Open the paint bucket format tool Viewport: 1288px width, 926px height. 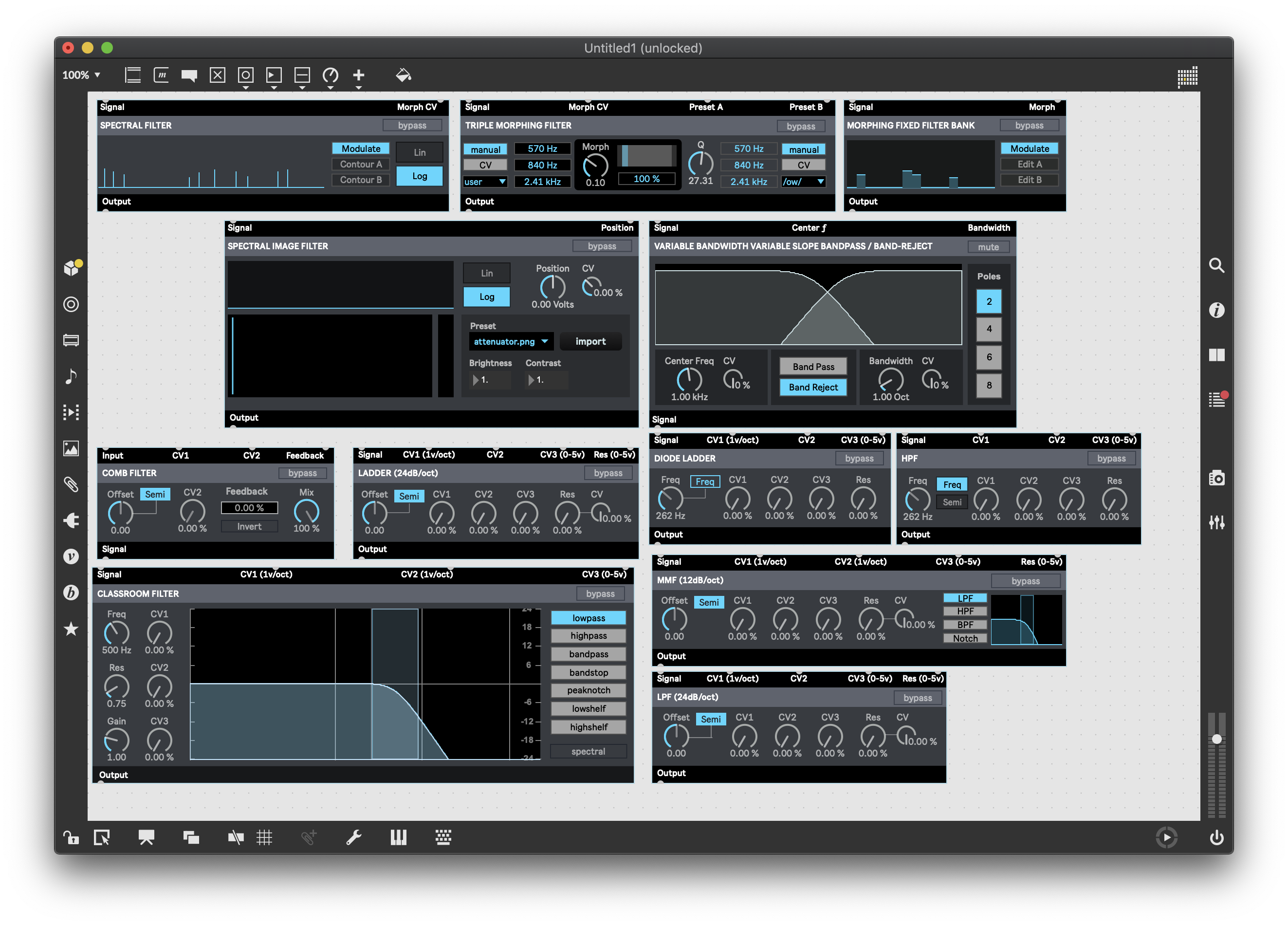[x=403, y=75]
